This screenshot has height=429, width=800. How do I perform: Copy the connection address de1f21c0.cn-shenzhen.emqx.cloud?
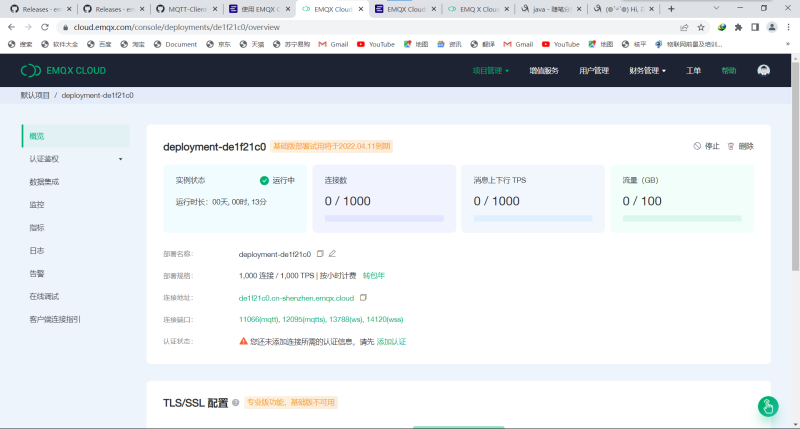pyautogui.click(x=363, y=297)
